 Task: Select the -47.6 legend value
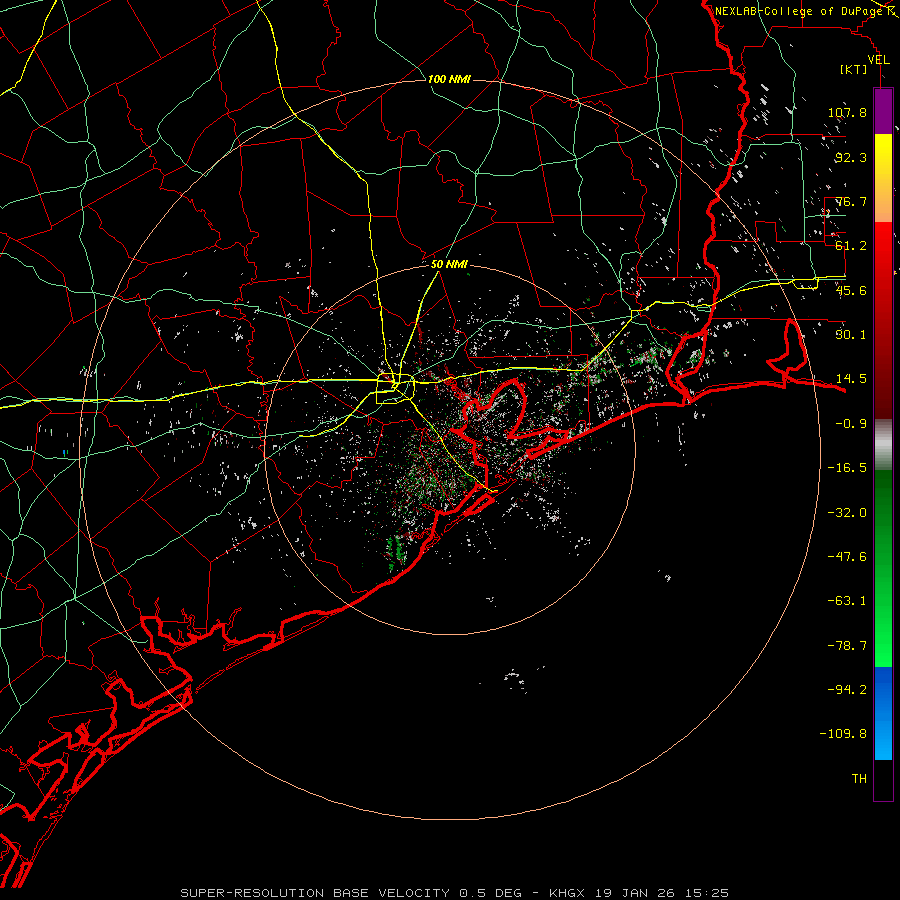(x=847, y=557)
